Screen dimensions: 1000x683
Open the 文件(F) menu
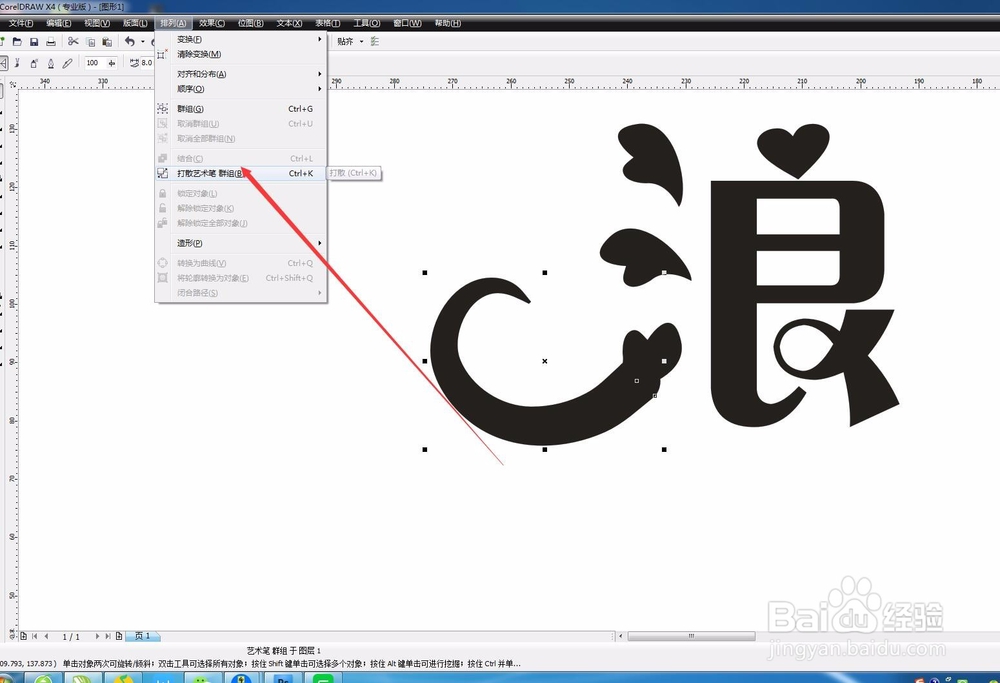pyautogui.click(x=21, y=24)
